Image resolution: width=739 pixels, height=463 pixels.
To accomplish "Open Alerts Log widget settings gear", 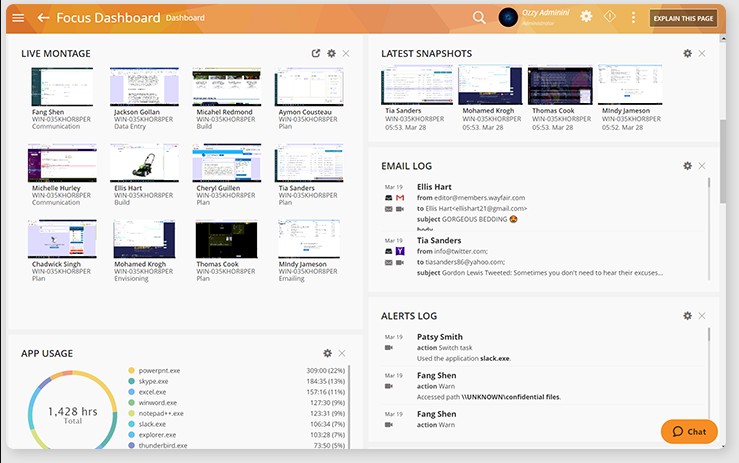I will tap(687, 316).
